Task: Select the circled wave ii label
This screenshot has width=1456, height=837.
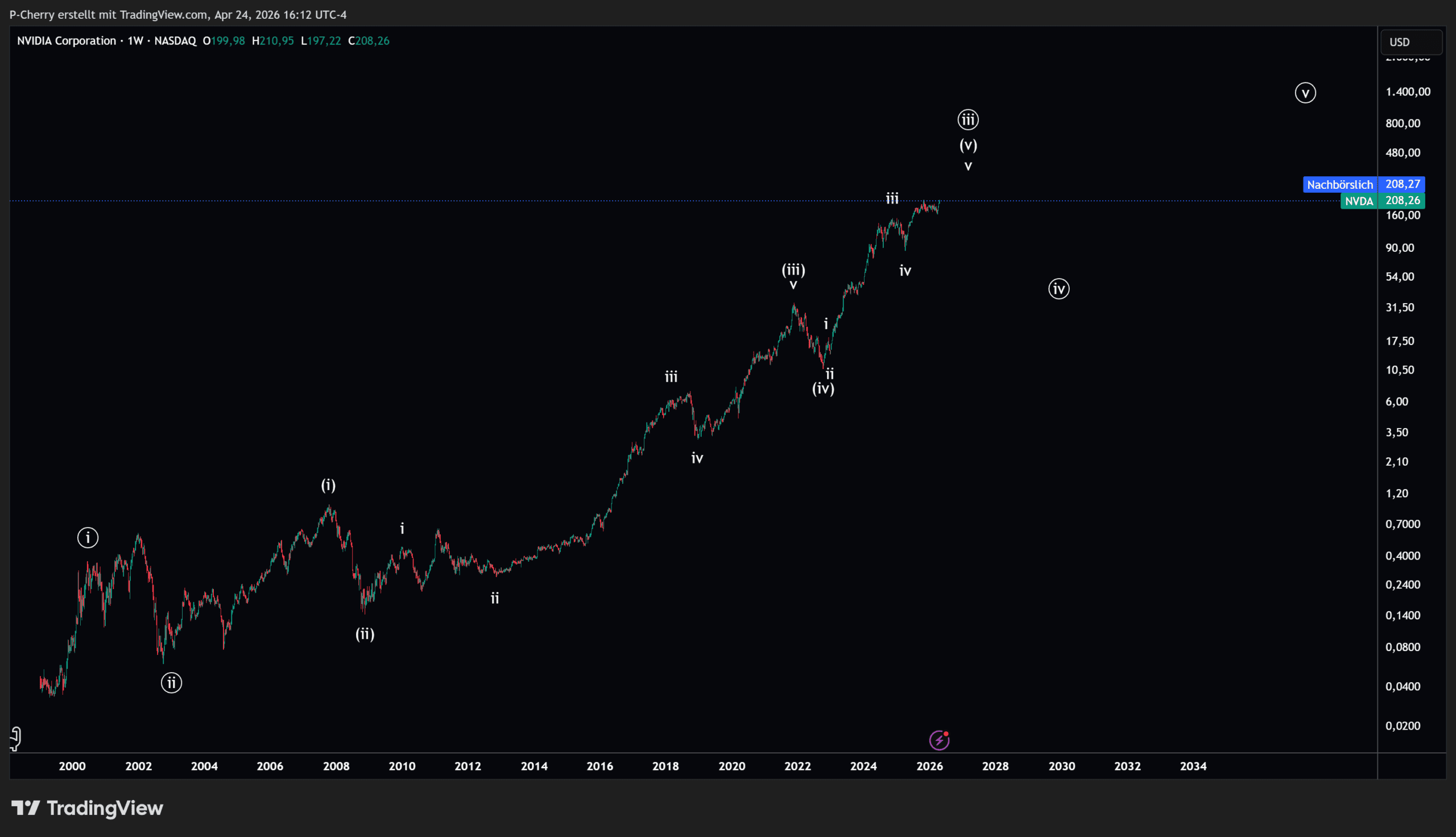Action: coord(171,683)
